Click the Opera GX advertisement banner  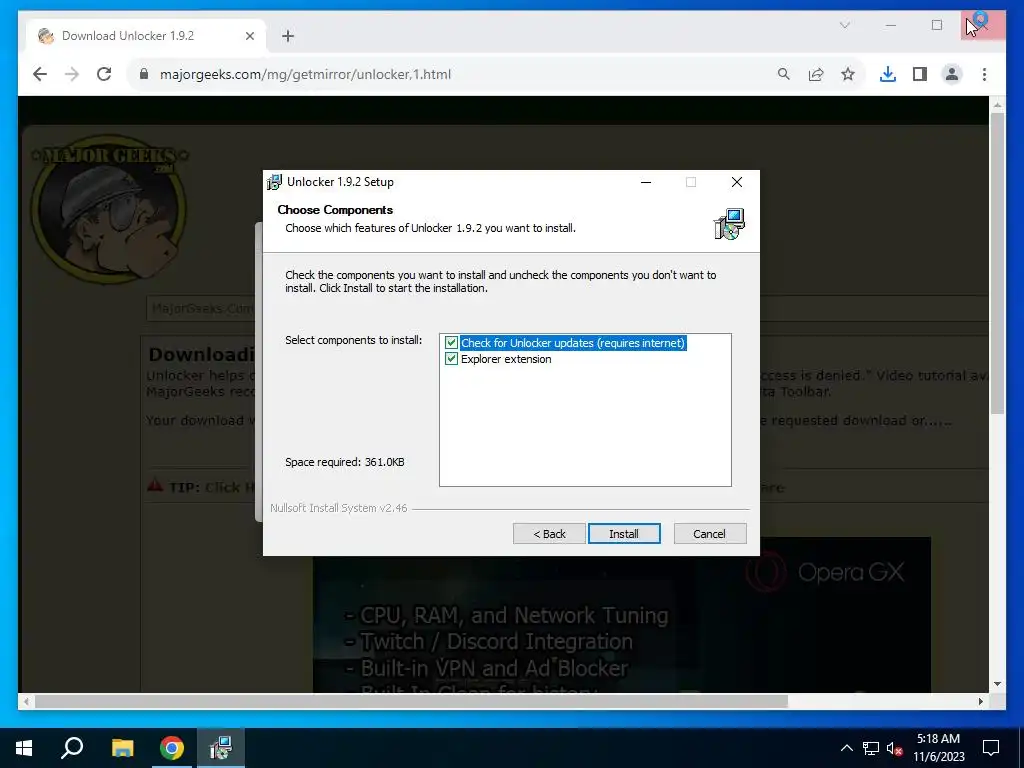click(x=622, y=615)
